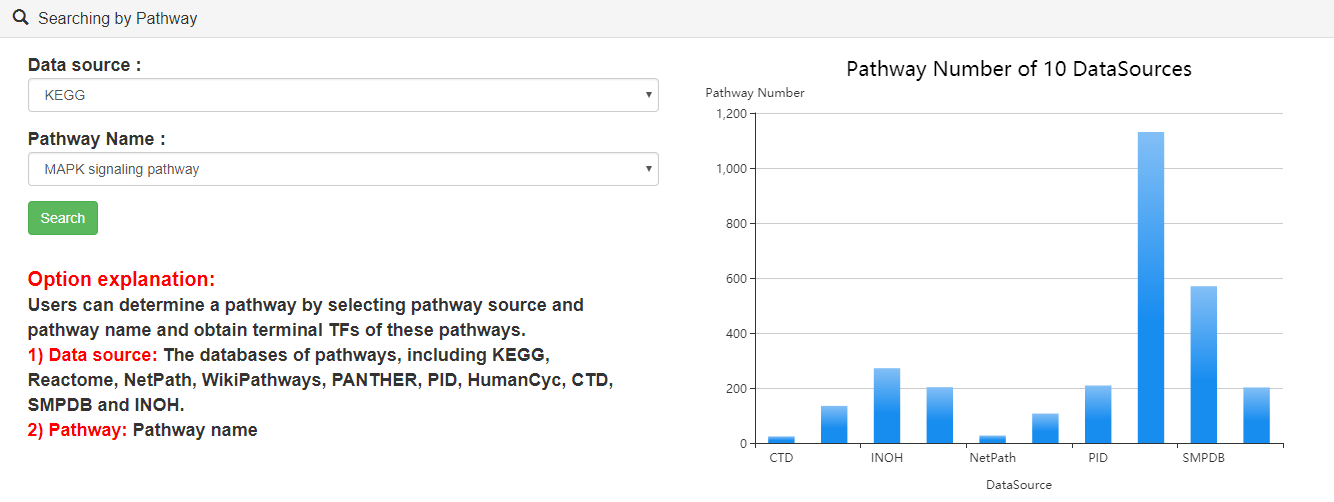This screenshot has height=502, width=1334.
Task: Click the bar between CTD and INOH
Action: (x=834, y=424)
